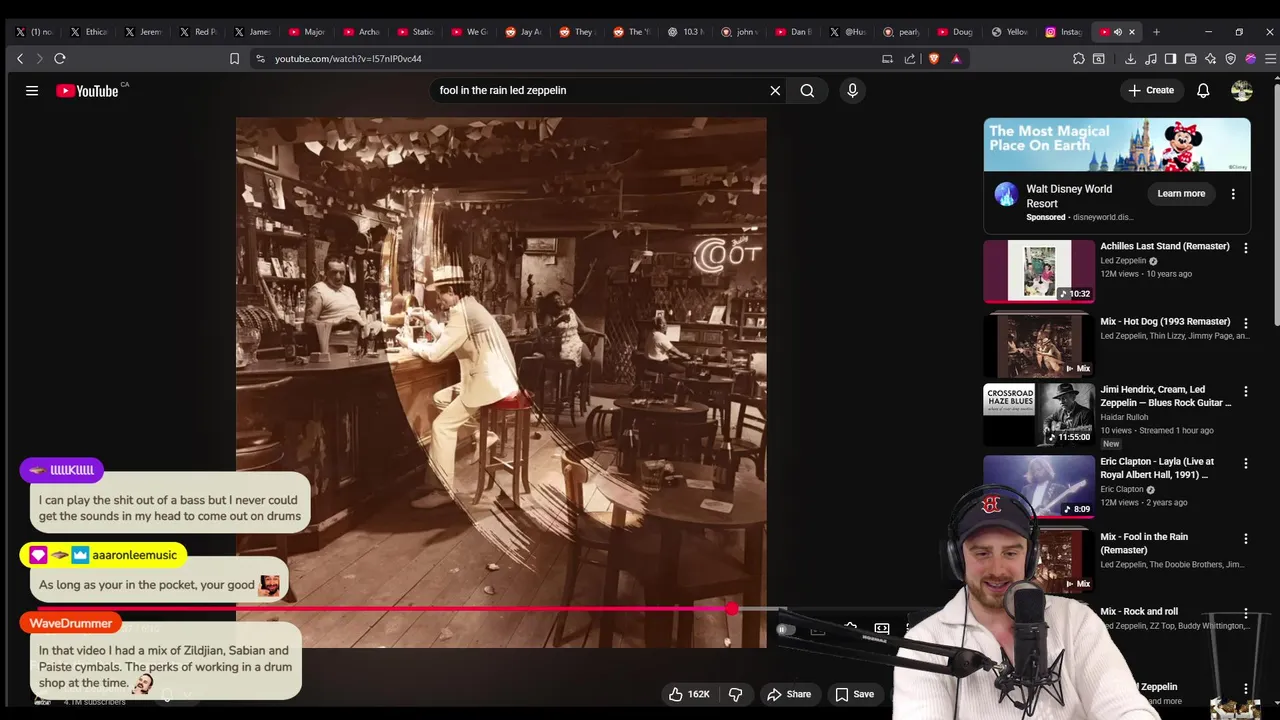
Task: Switch to the '10.3 M' tab
Action: [x=685, y=32]
